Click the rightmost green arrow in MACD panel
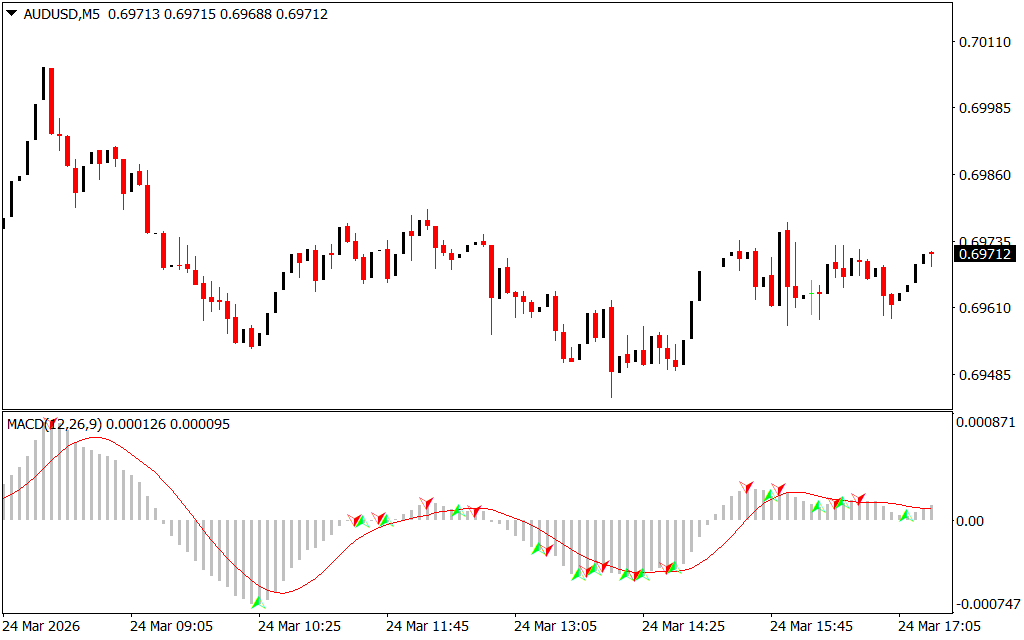This screenshot has height=640, width=1024. pos(905,516)
